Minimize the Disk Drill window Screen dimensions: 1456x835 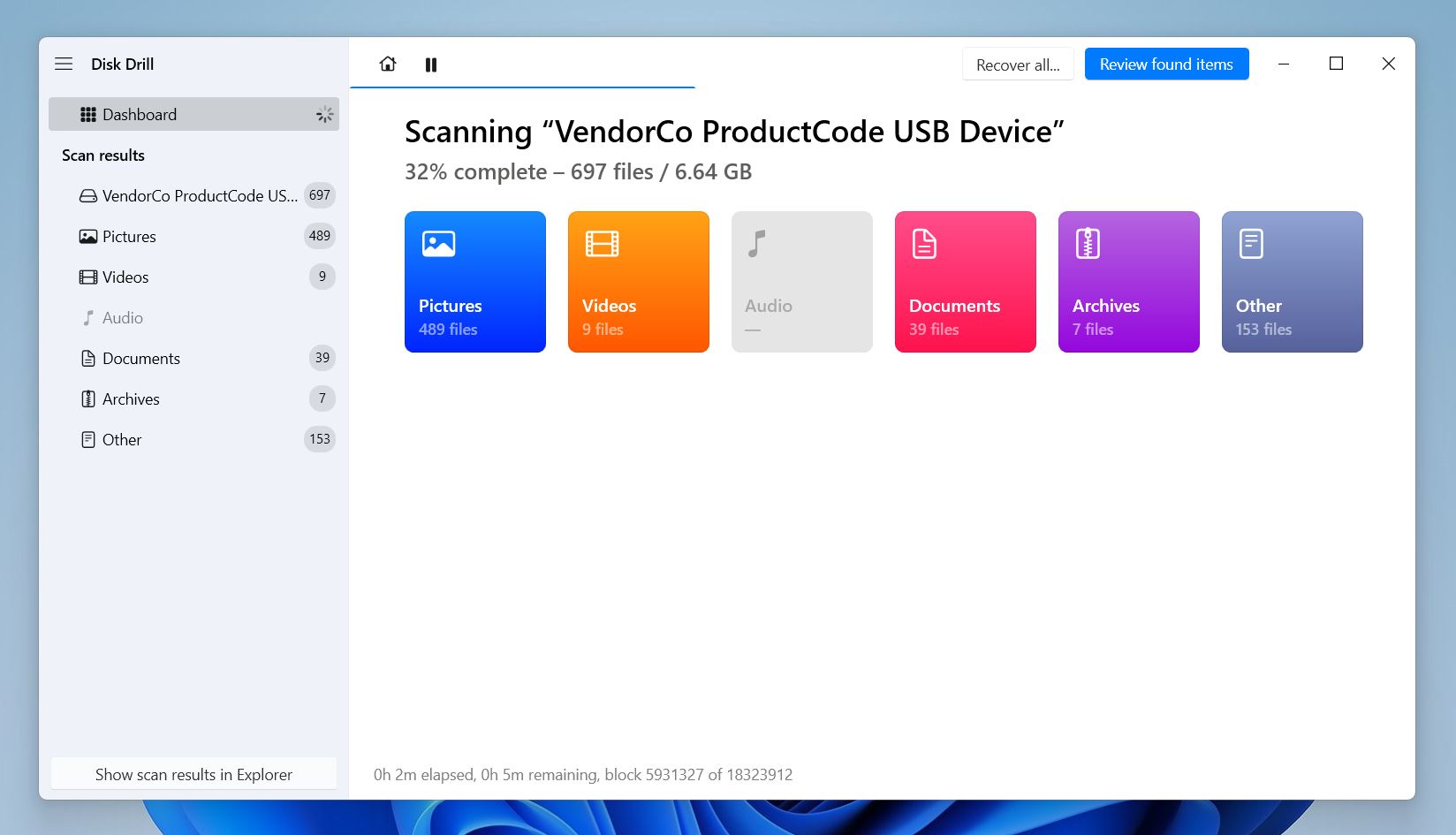coord(1284,64)
